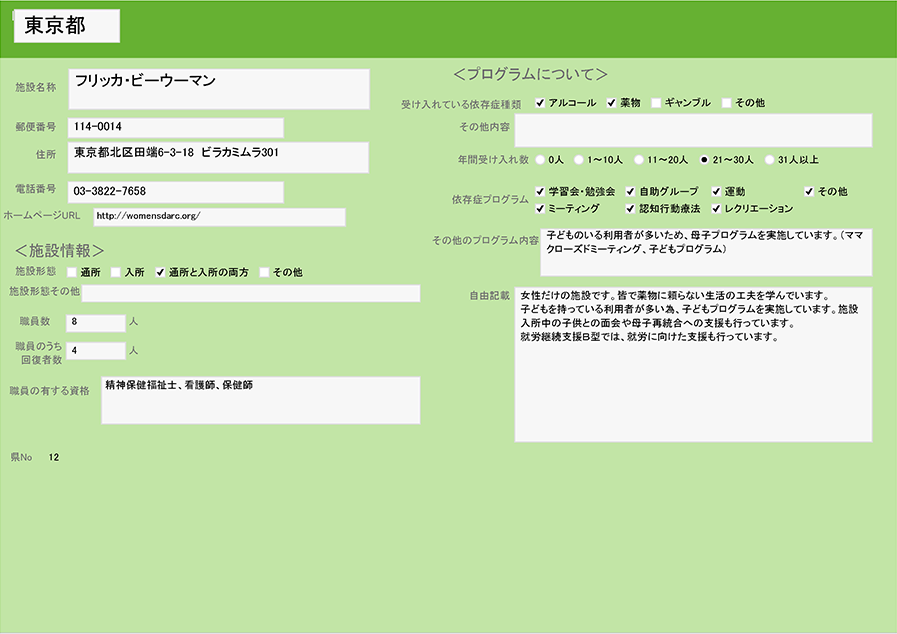Select the 0人 radio button
The height and width of the screenshot is (634, 897).
(541, 159)
